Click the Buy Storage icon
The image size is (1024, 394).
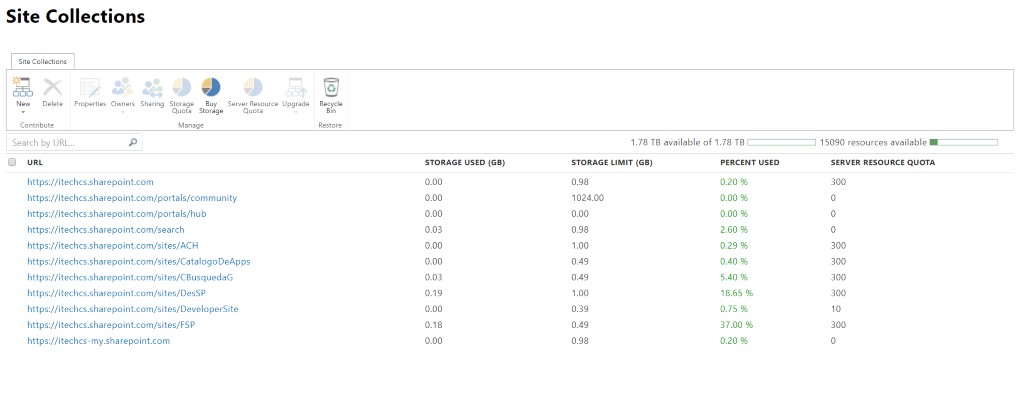pyautogui.click(x=211, y=88)
